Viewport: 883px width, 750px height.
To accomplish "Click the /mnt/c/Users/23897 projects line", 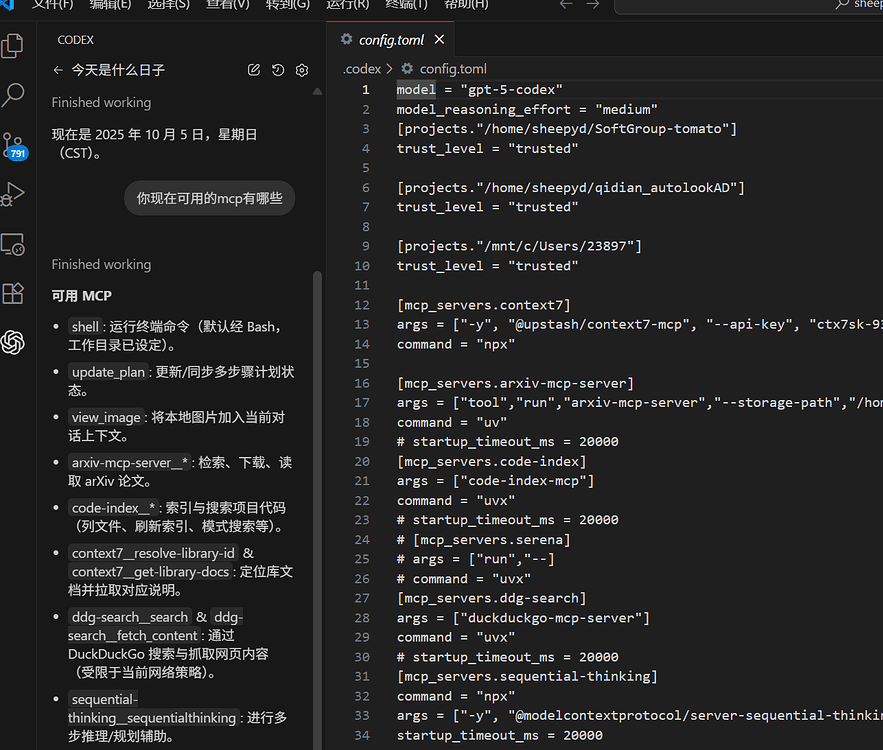I will (519, 246).
